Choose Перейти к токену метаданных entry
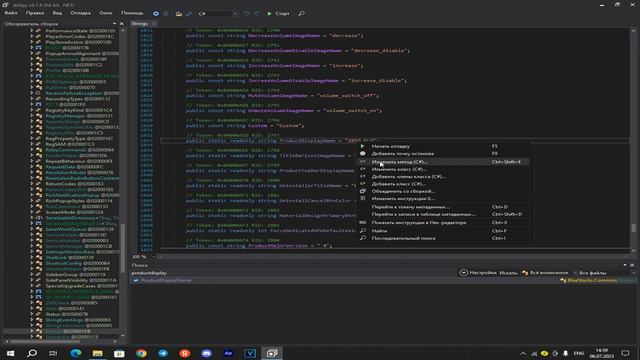 coord(444,207)
